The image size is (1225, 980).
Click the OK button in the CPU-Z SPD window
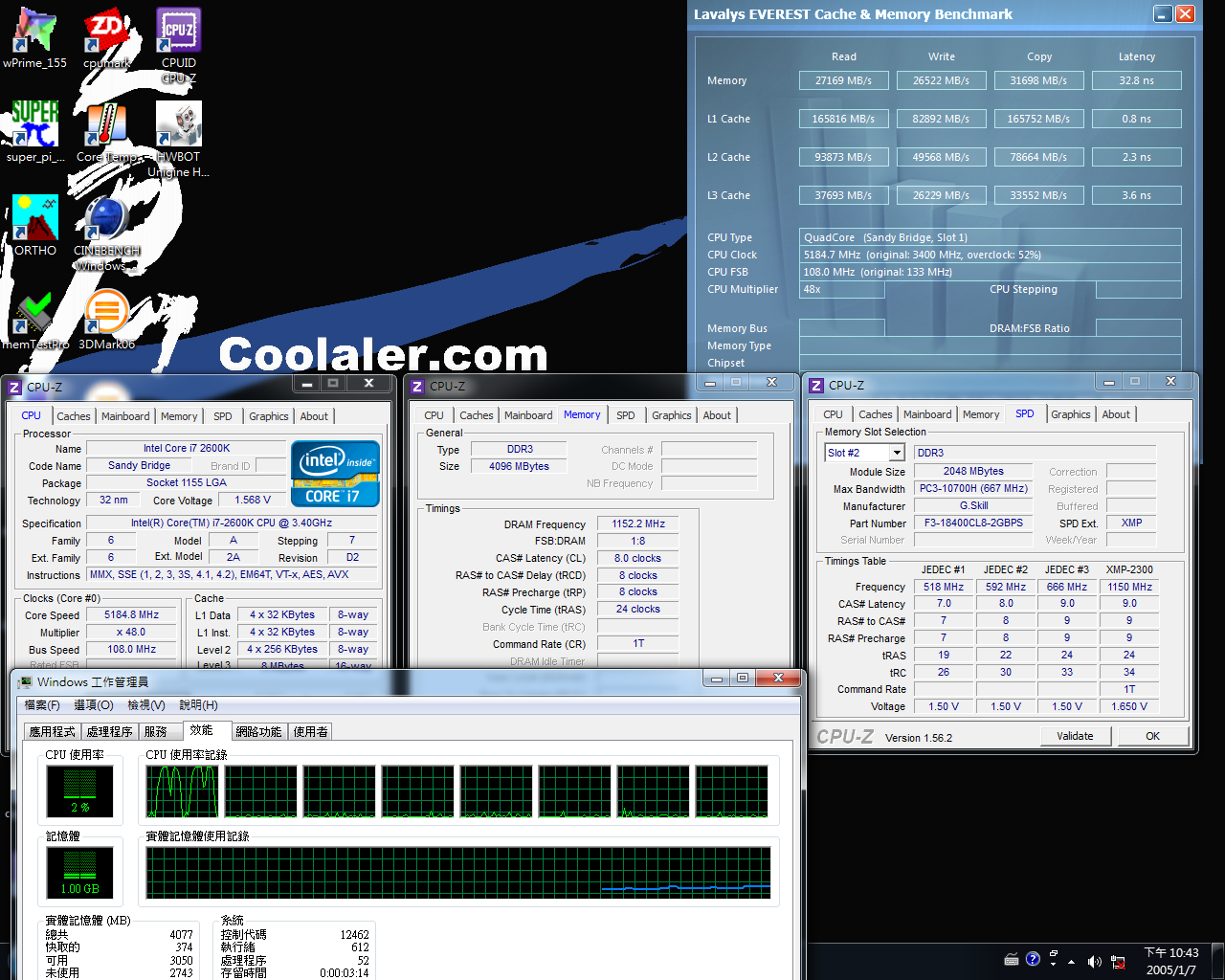[x=1152, y=736]
